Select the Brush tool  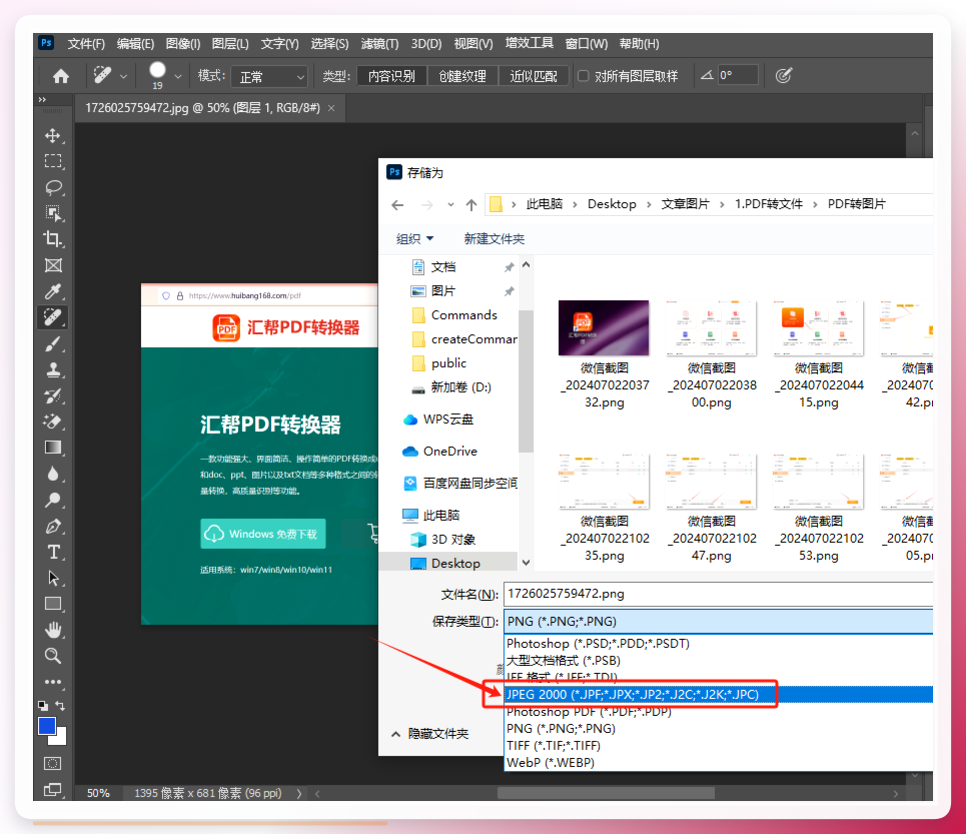click(53, 344)
